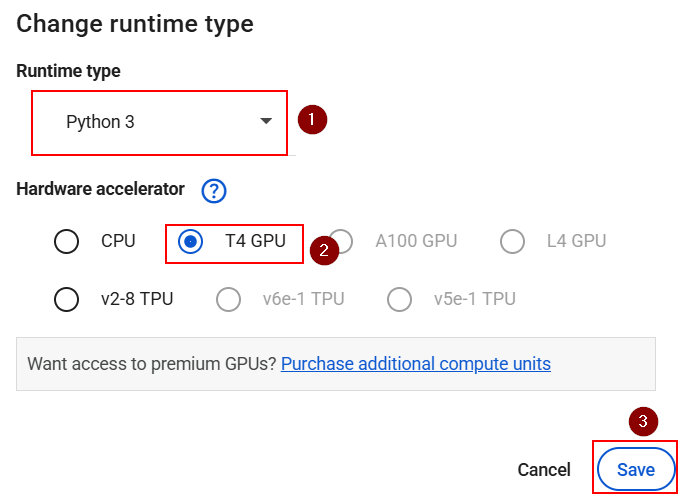Click the Change runtime type heading
The width and height of the screenshot is (681, 498).
pos(135,25)
